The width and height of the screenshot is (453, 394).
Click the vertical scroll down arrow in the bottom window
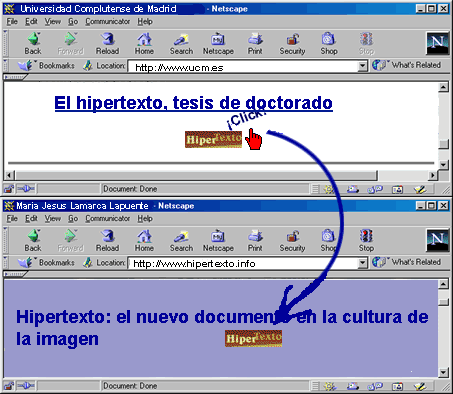443,372
